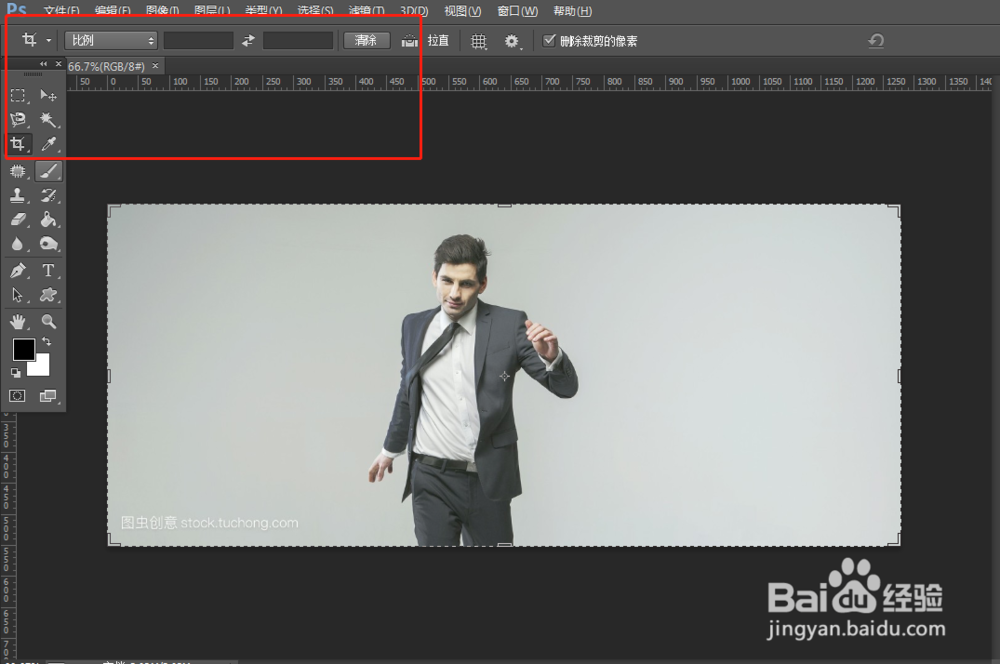Select the Eraser tool
Viewport: 1000px width, 664px height.
(x=18, y=219)
